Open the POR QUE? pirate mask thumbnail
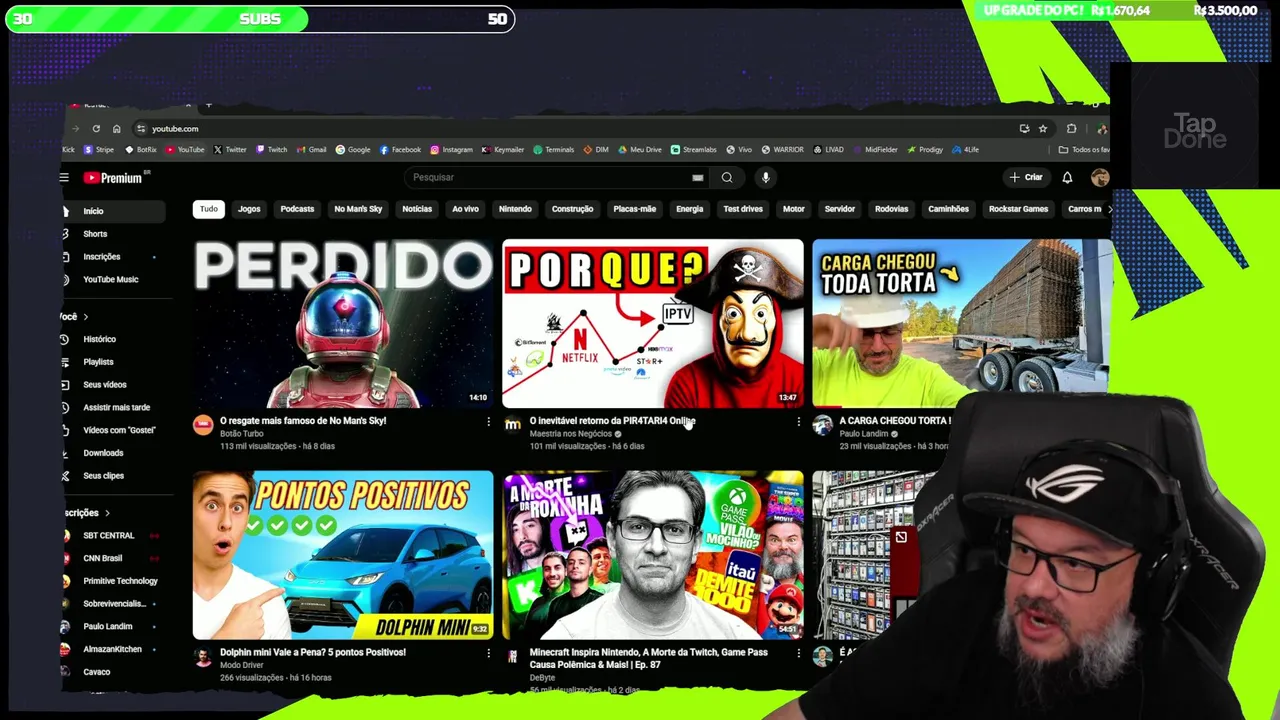The height and width of the screenshot is (720, 1280). [653, 323]
